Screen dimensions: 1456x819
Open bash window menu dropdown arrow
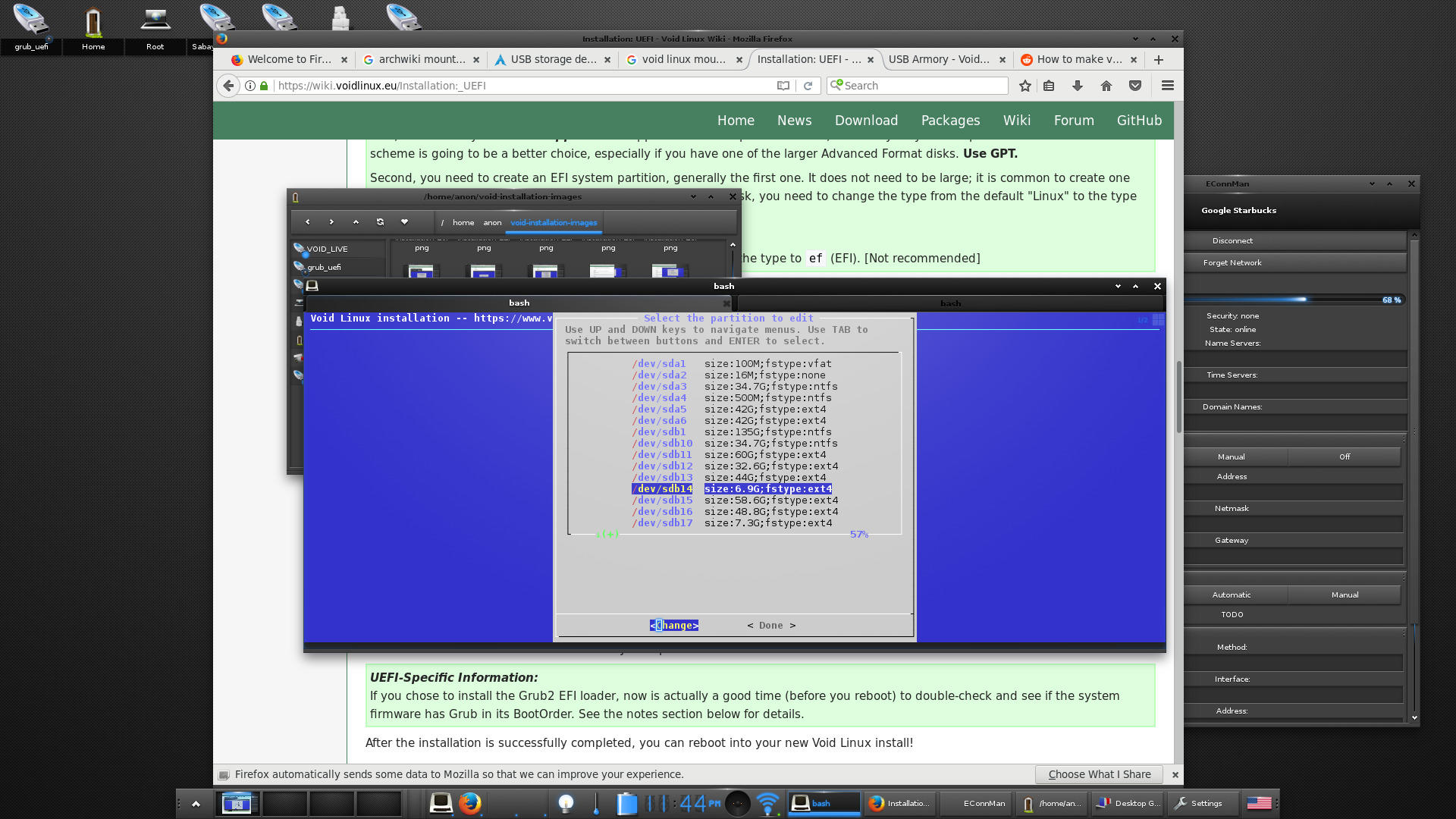[1118, 286]
